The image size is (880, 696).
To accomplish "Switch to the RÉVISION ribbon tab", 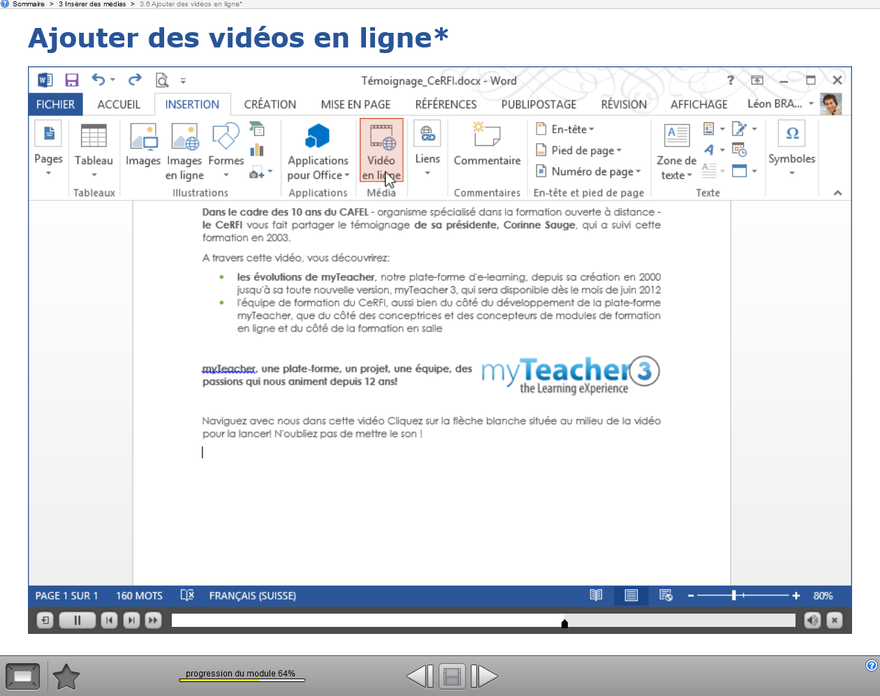I will pos(623,104).
